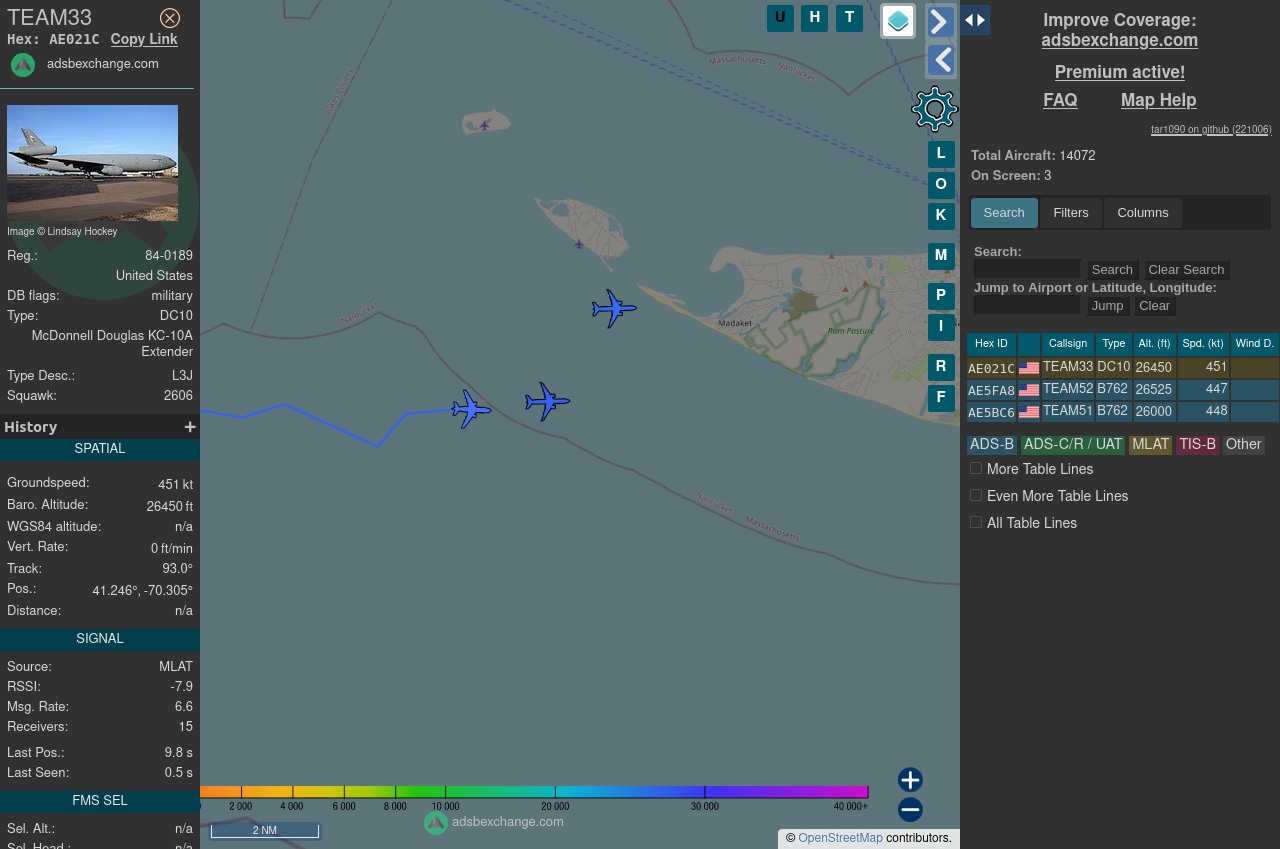Expand the History section plus icon
Viewport: 1280px width, 849px height.
[x=190, y=427]
